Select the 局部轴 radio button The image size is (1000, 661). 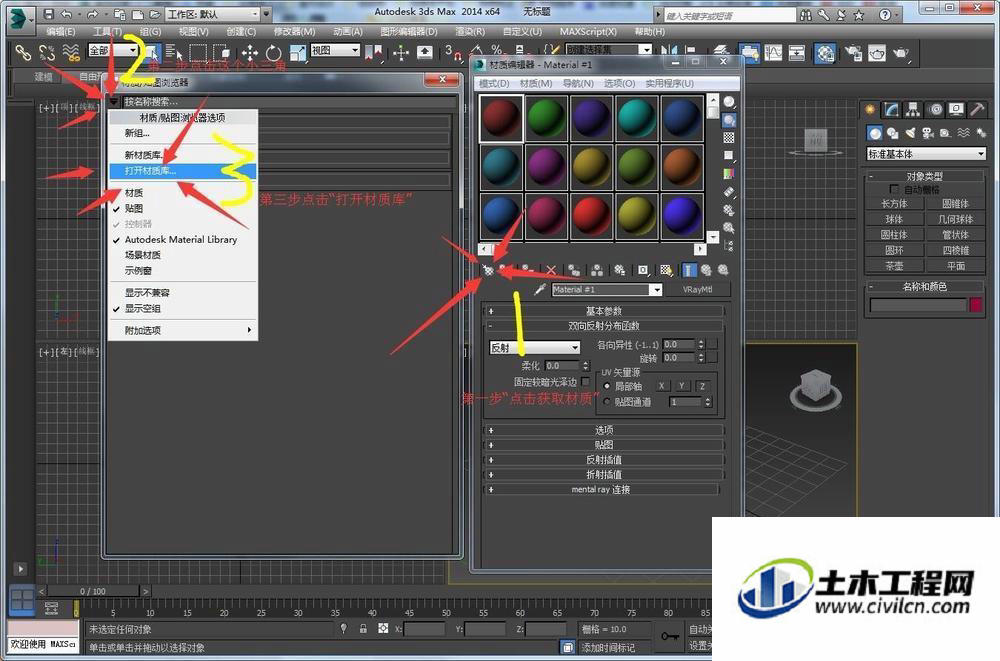point(607,386)
